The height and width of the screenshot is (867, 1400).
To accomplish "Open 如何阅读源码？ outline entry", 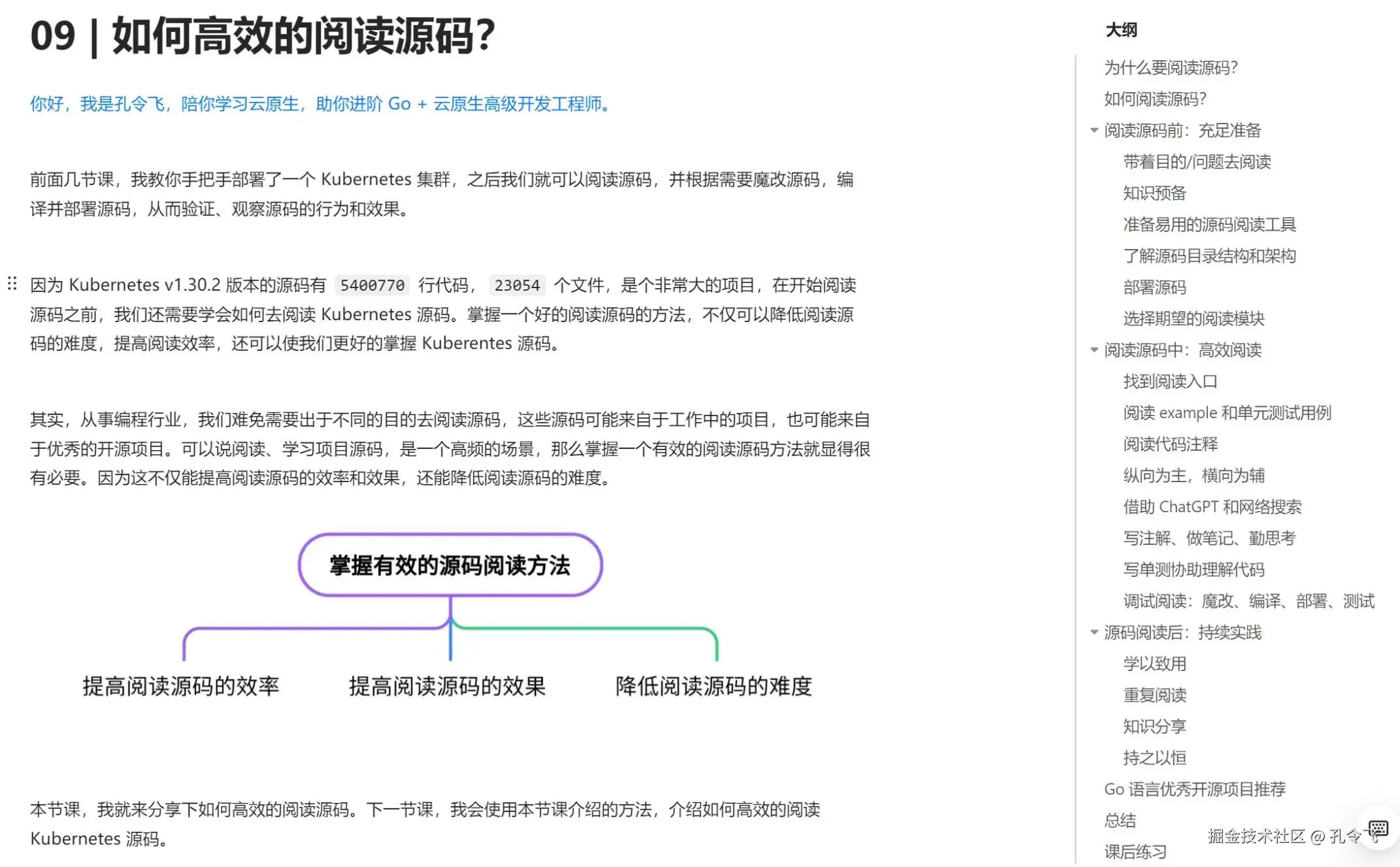I will (x=1155, y=99).
